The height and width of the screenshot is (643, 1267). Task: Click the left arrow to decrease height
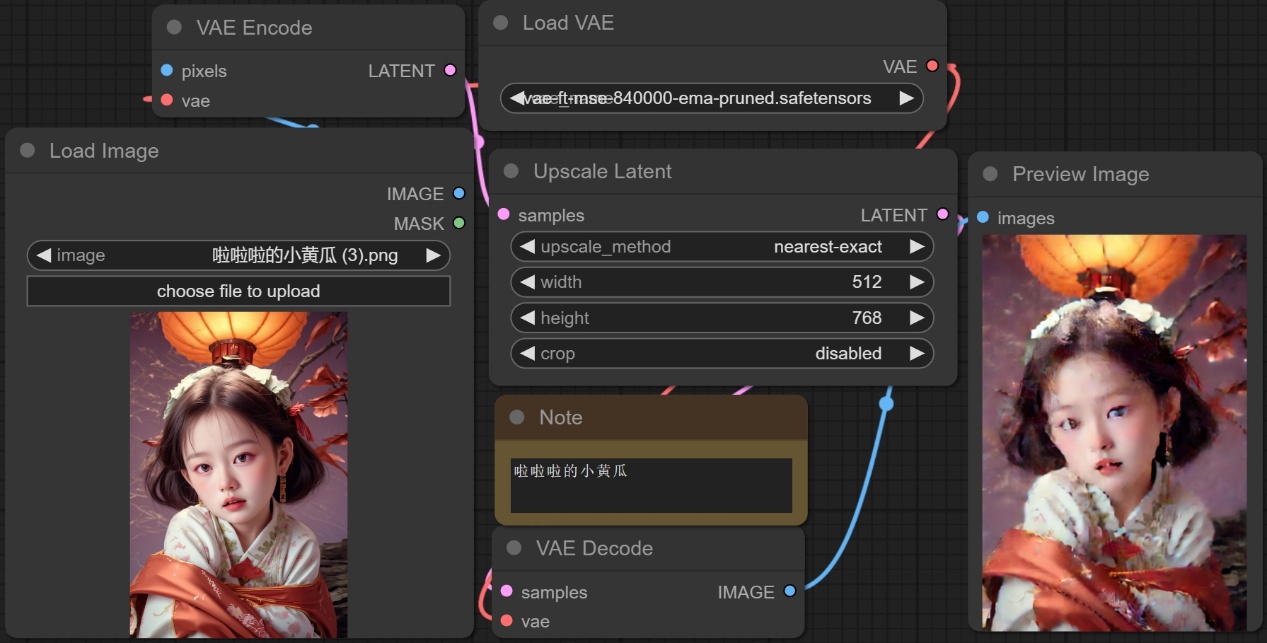527,318
